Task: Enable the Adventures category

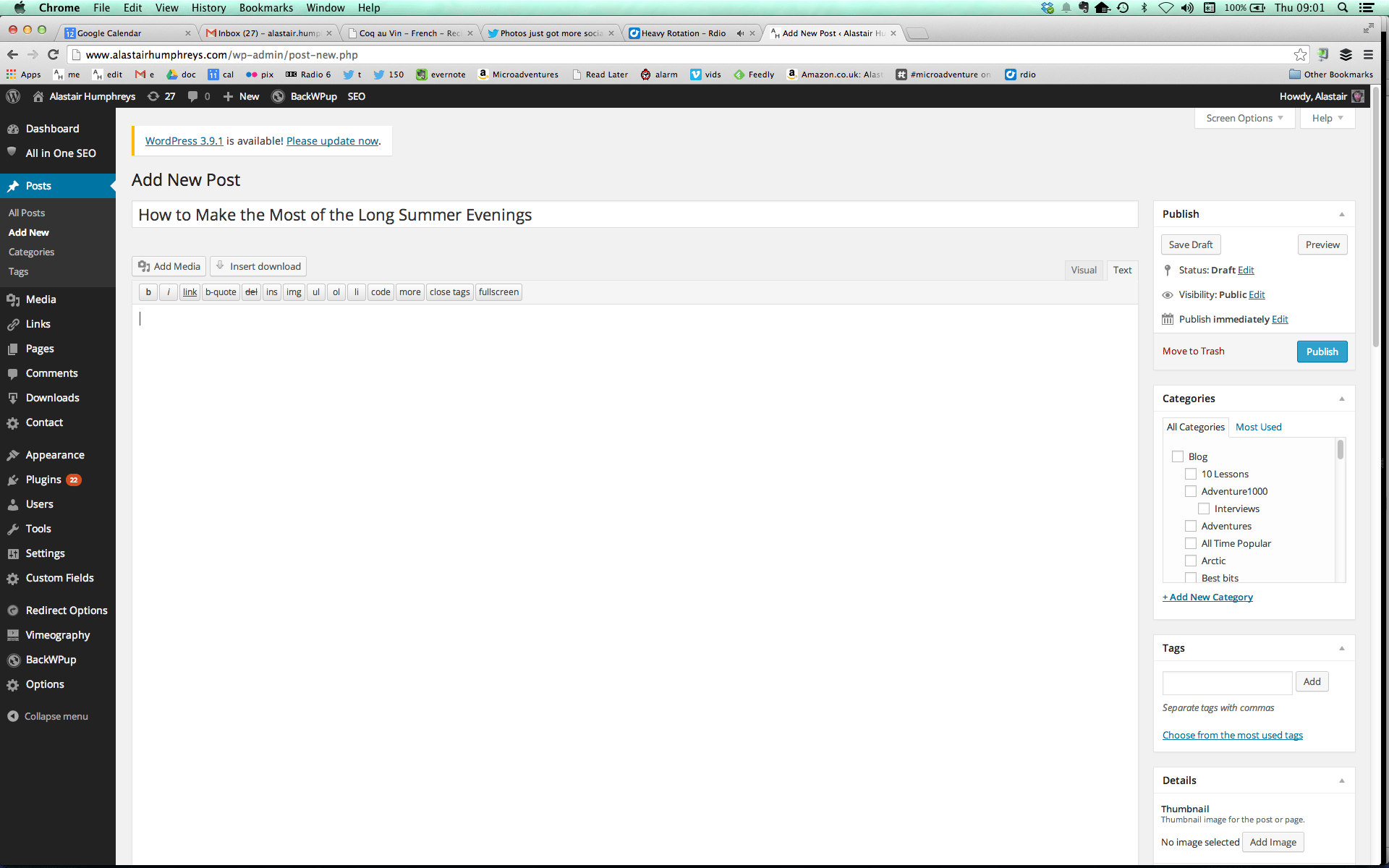Action: click(1191, 526)
